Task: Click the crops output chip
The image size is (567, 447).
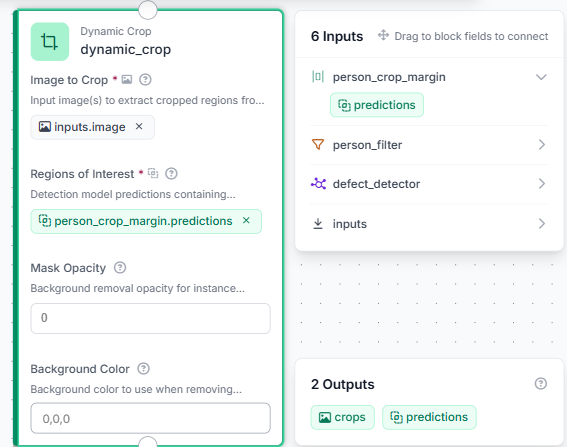Action: pos(342,417)
